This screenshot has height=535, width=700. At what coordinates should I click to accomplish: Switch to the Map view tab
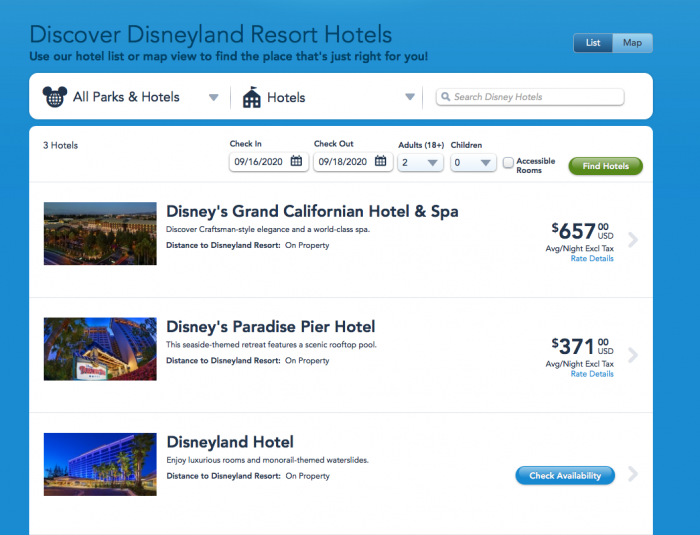(632, 43)
